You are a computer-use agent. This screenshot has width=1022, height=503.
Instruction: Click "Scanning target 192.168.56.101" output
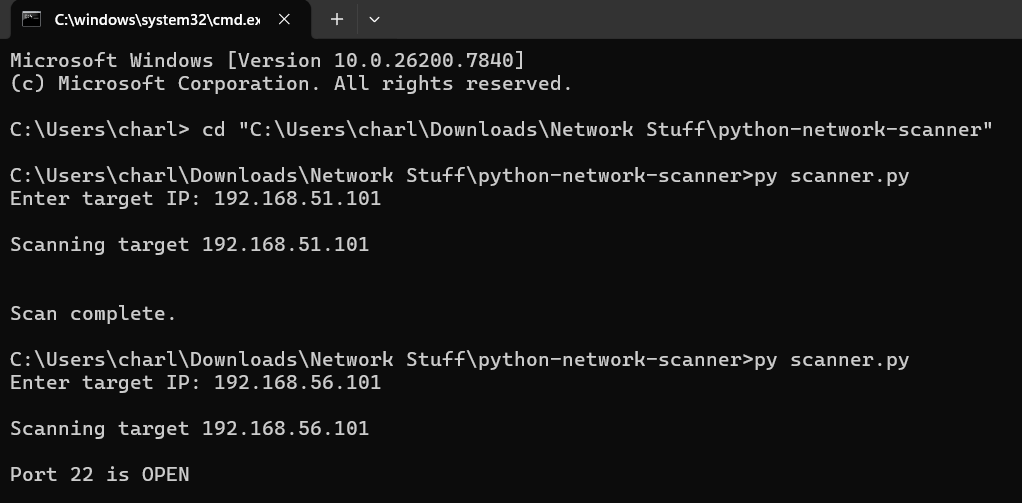[189, 428]
